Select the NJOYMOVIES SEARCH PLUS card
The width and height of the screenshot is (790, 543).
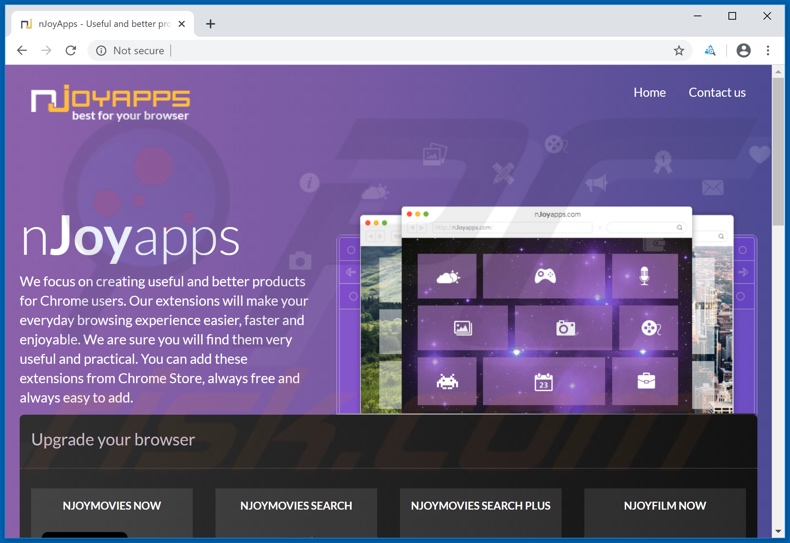[x=481, y=513]
